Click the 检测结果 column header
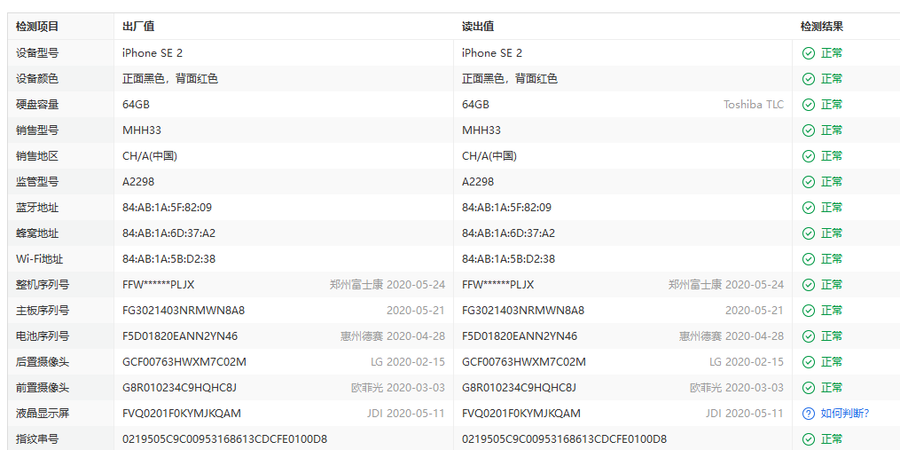Image resolution: width=900 pixels, height=450 pixels. tap(822, 26)
